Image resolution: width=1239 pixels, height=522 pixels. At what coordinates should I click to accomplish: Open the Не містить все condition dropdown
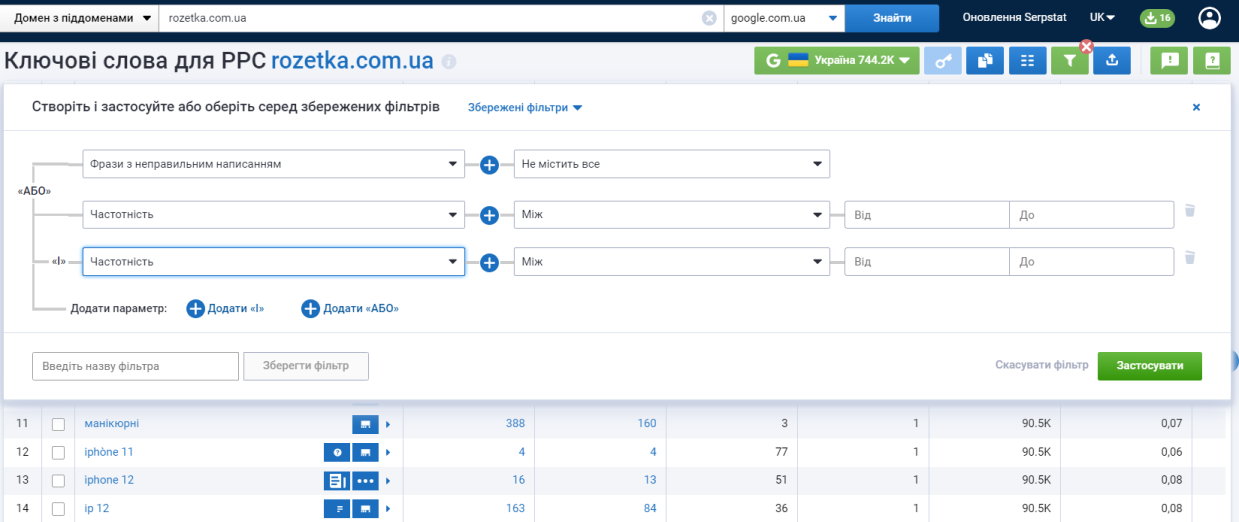pos(671,164)
